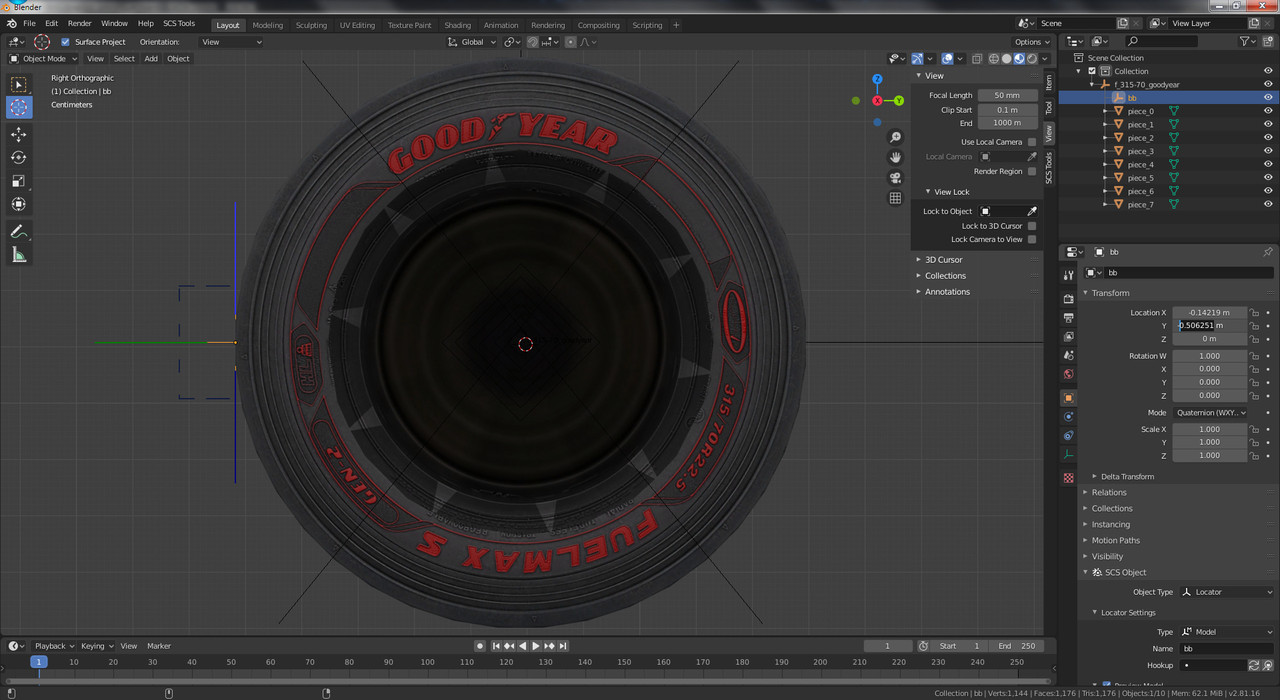Uncheck the Collection exclude checkbox
Viewport: 1280px width, 700px height.
(x=1092, y=71)
